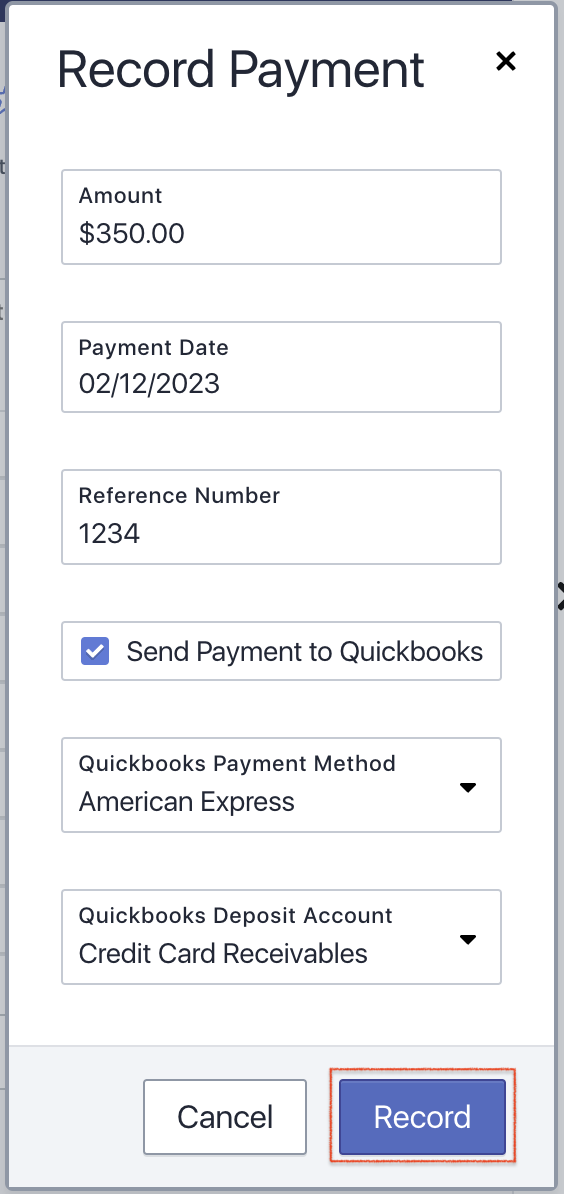564x1194 pixels.
Task: Click the Amount field label
Action: [120, 196]
